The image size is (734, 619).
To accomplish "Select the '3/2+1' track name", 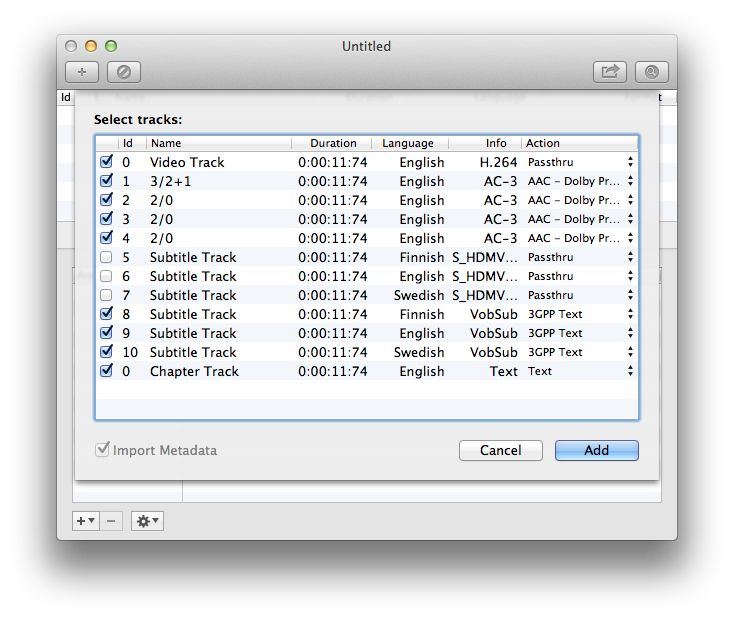I will tap(170, 181).
